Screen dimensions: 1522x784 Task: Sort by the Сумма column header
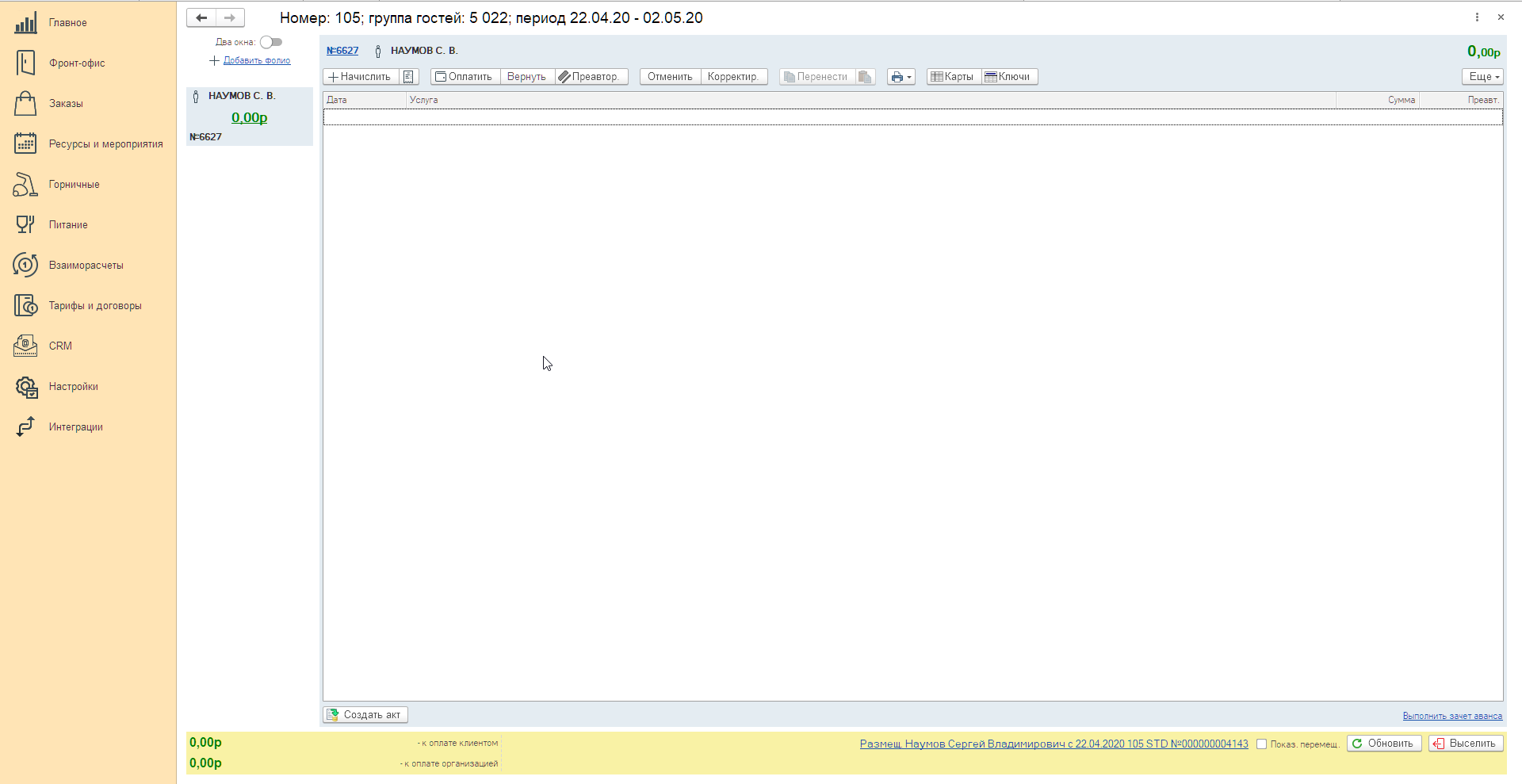(1378, 100)
